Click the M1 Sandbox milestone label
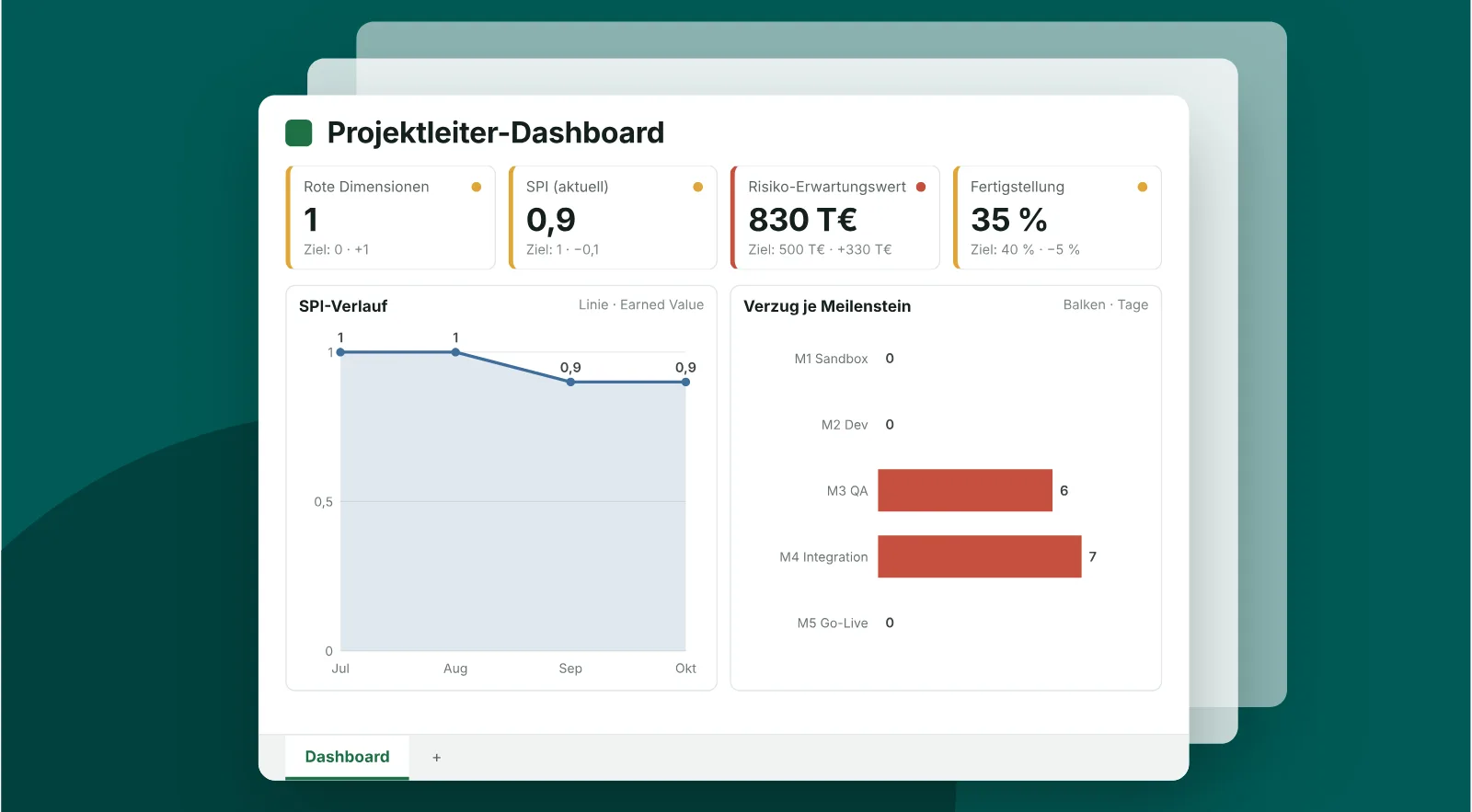Viewport: 1472px width, 812px height. pyautogui.click(x=831, y=359)
